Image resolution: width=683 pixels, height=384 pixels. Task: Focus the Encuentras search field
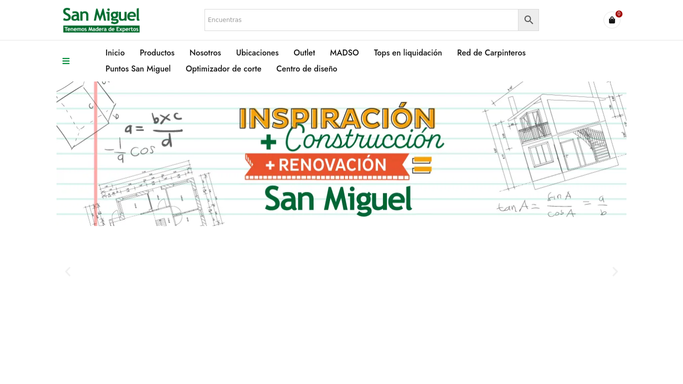(361, 20)
